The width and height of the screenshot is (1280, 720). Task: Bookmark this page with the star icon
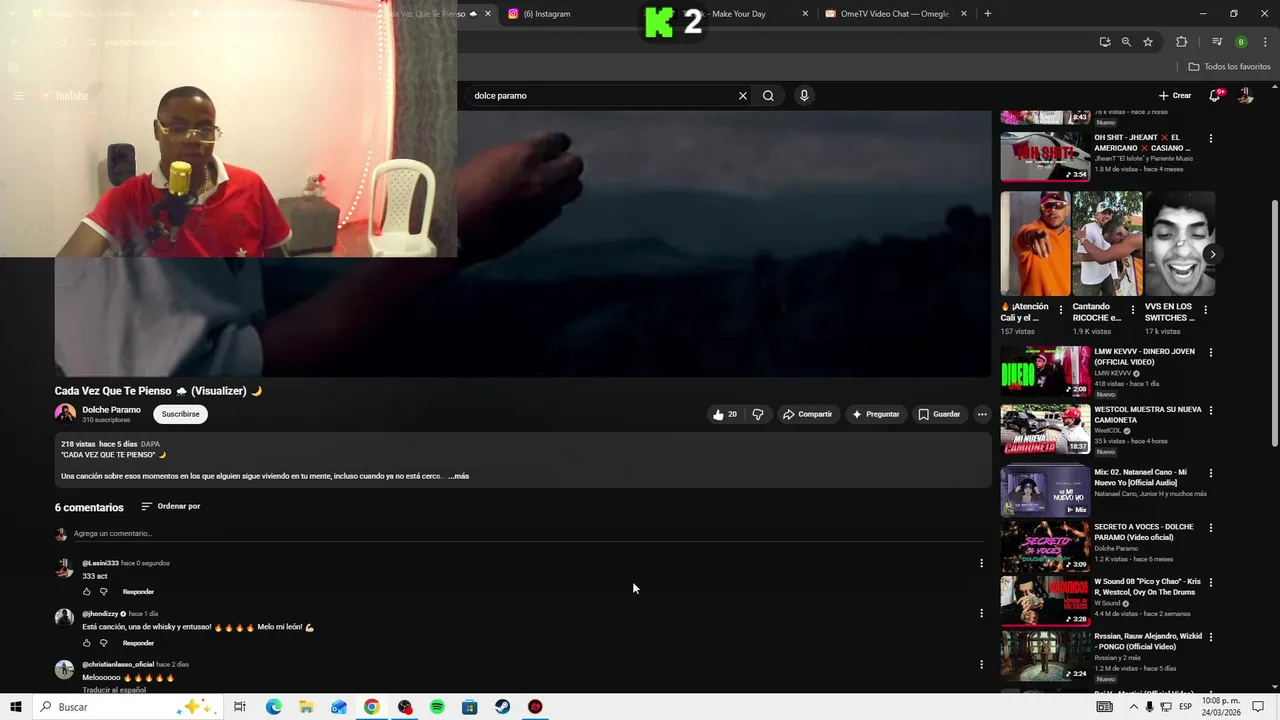(x=1148, y=42)
